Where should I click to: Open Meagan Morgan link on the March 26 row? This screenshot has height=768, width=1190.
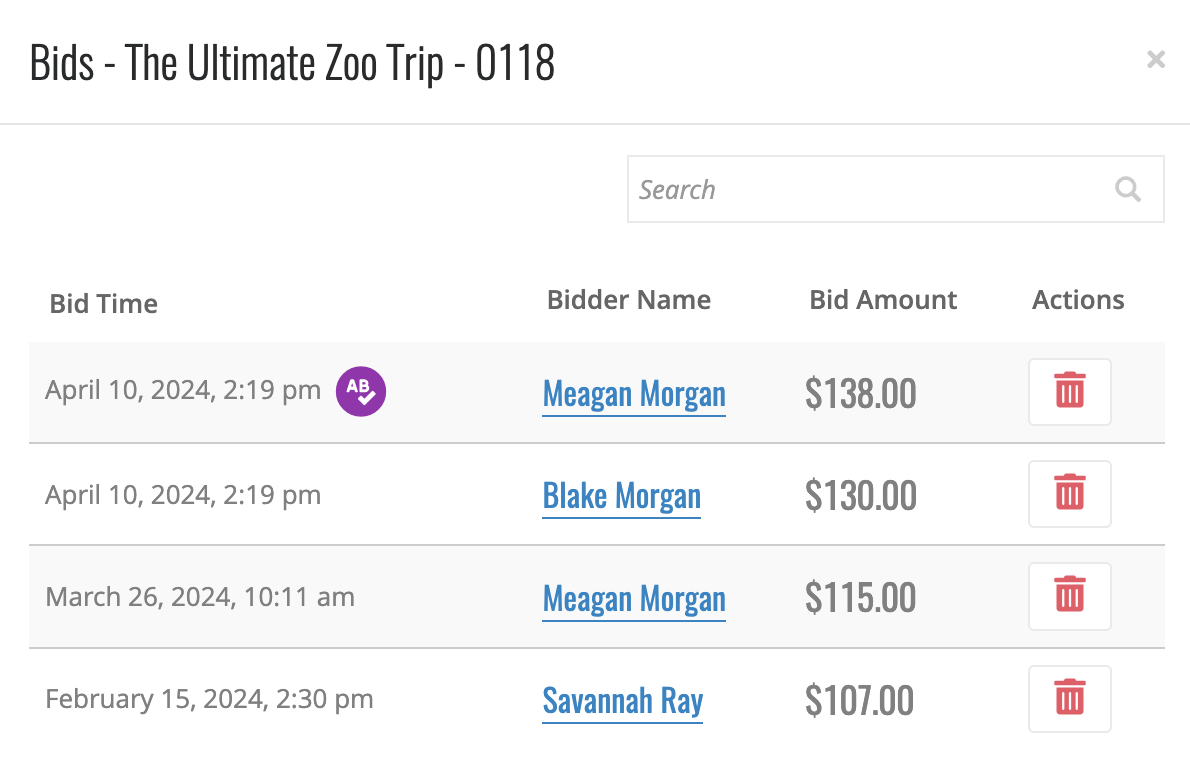[634, 599]
